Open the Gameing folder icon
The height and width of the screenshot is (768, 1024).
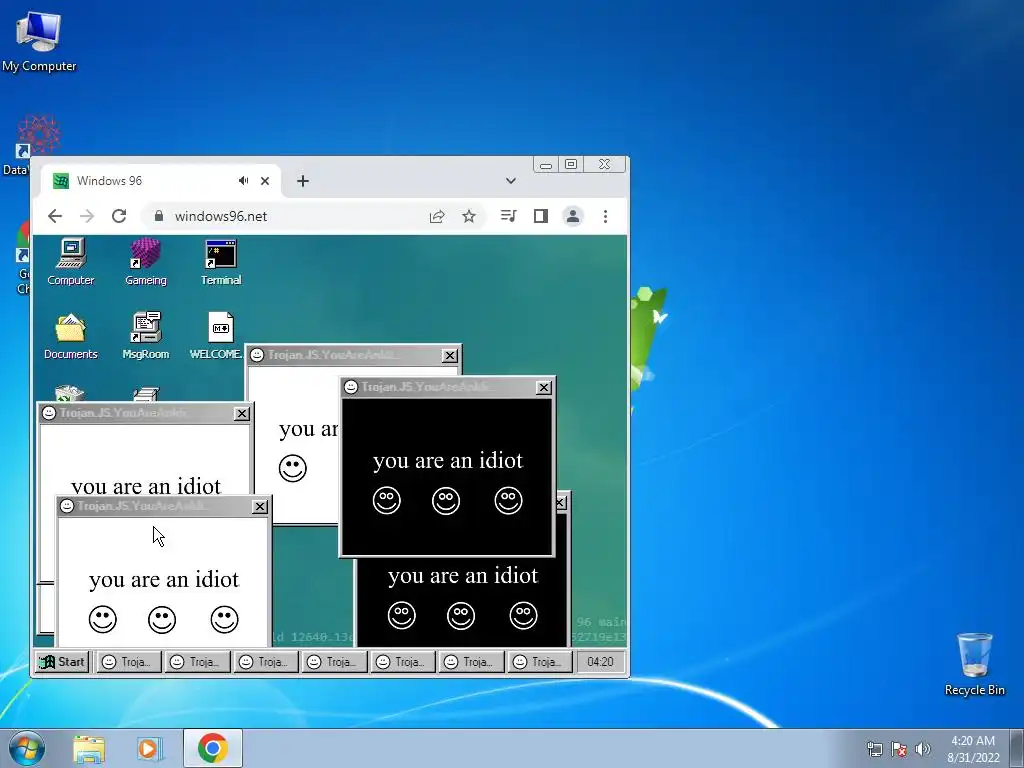click(x=146, y=262)
